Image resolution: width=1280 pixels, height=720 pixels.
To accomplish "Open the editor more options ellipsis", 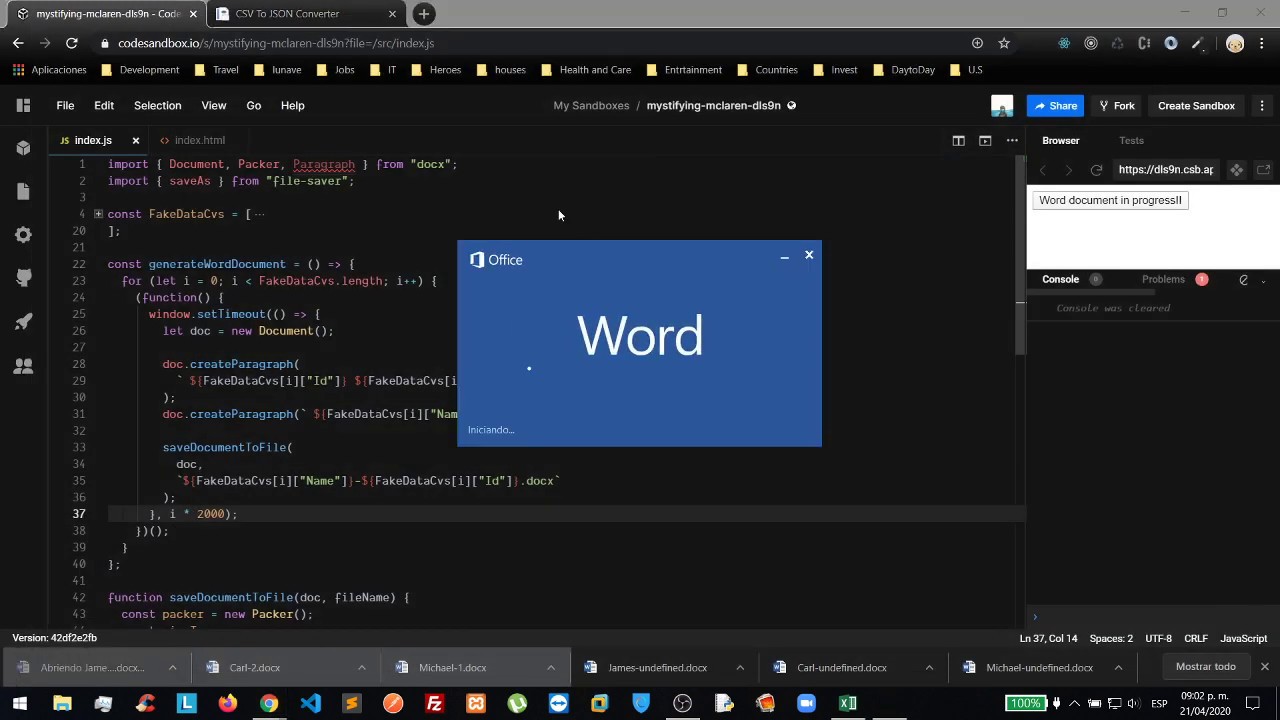I will (1012, 140).
